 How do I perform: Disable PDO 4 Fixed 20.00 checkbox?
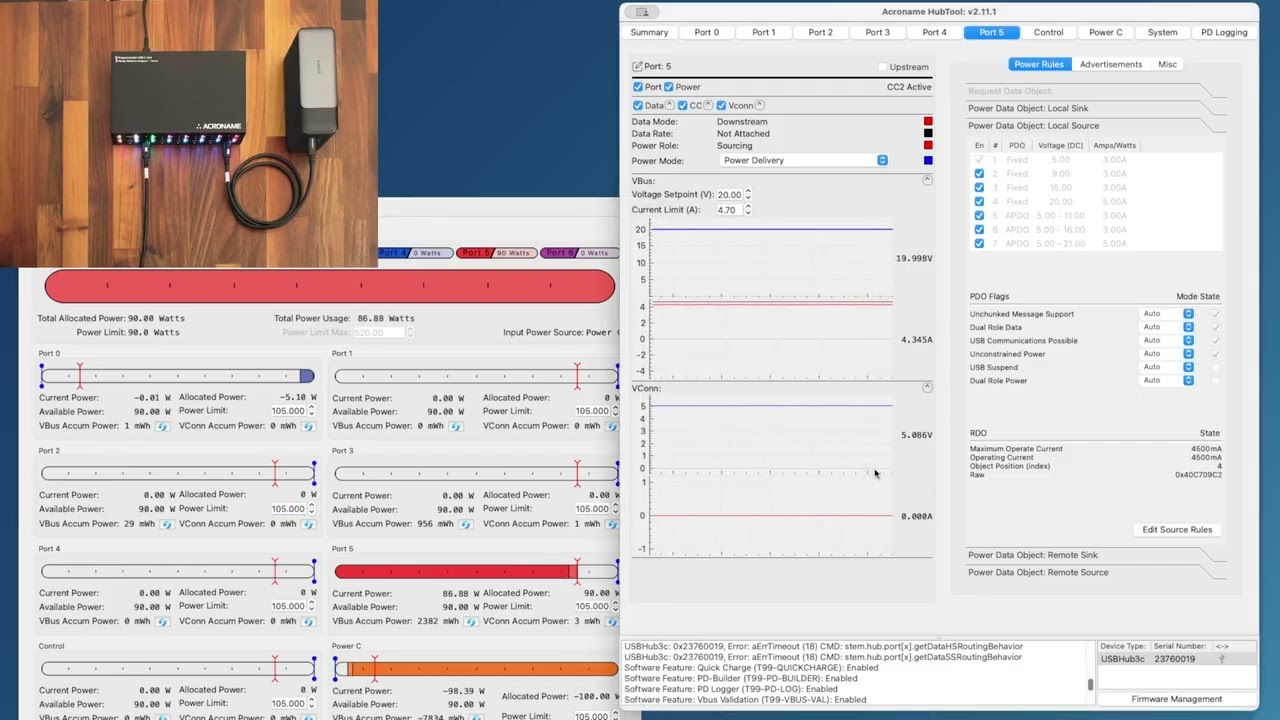click(979, 201)
